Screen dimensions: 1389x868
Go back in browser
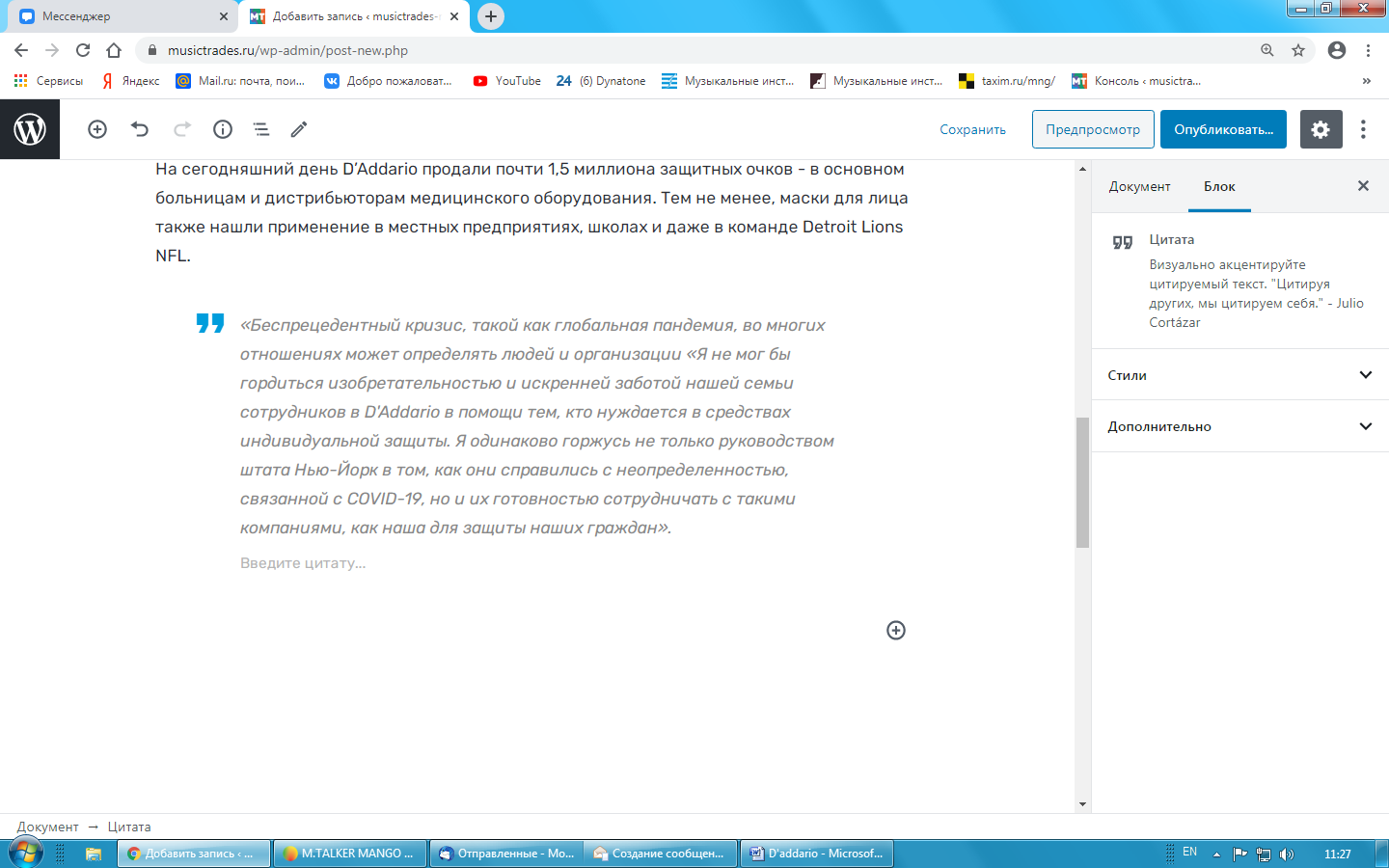tap(21, 50)
